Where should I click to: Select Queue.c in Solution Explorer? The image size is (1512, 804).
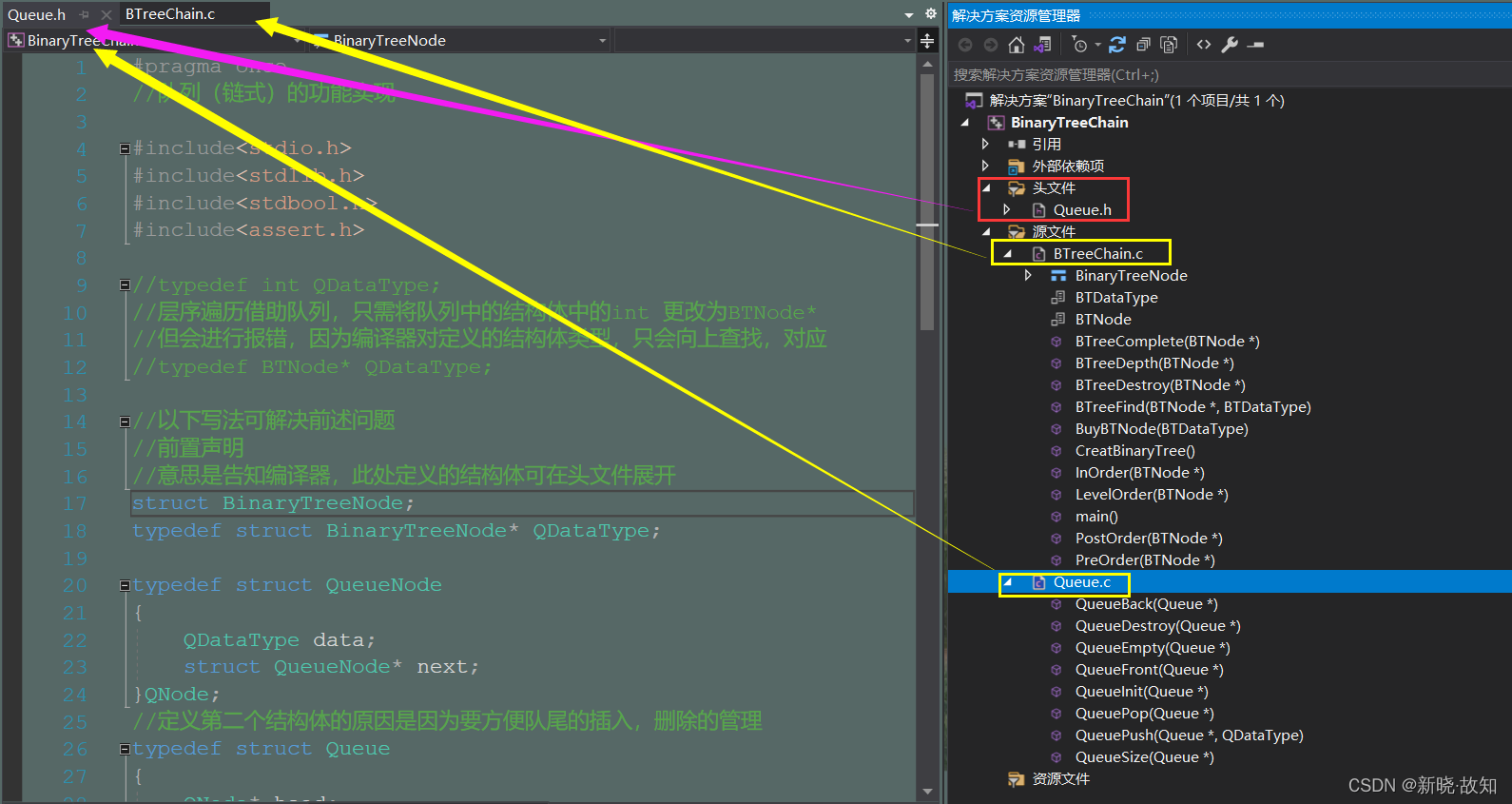[1081, 582]
